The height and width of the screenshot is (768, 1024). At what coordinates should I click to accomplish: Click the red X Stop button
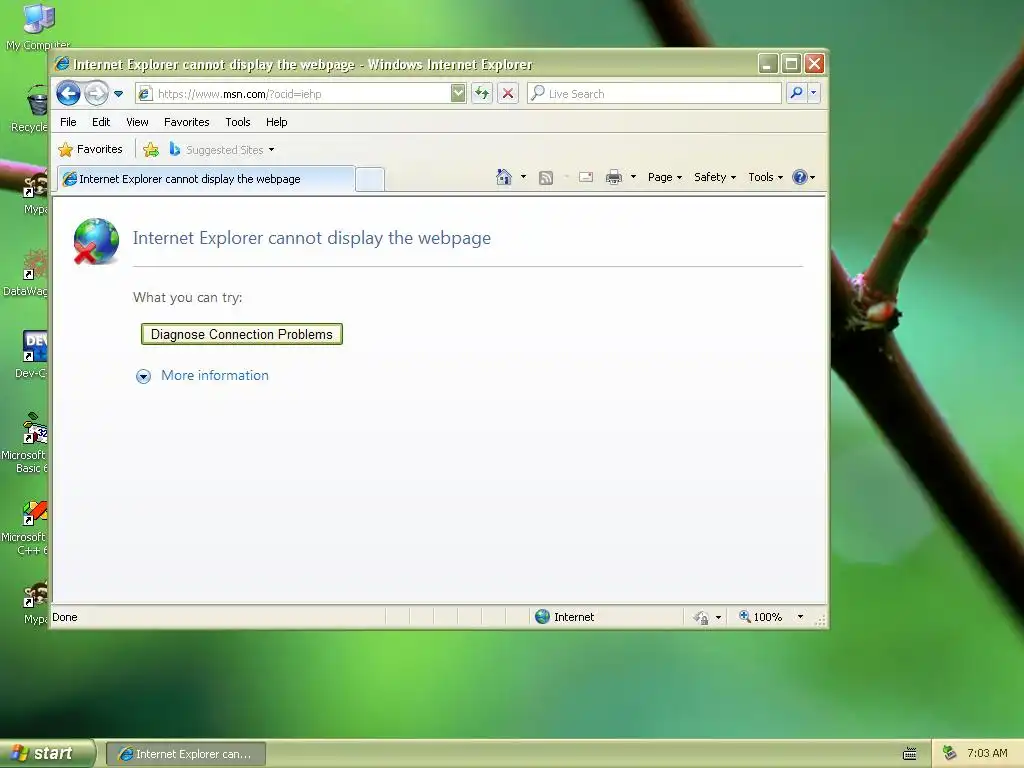(507, 93)
